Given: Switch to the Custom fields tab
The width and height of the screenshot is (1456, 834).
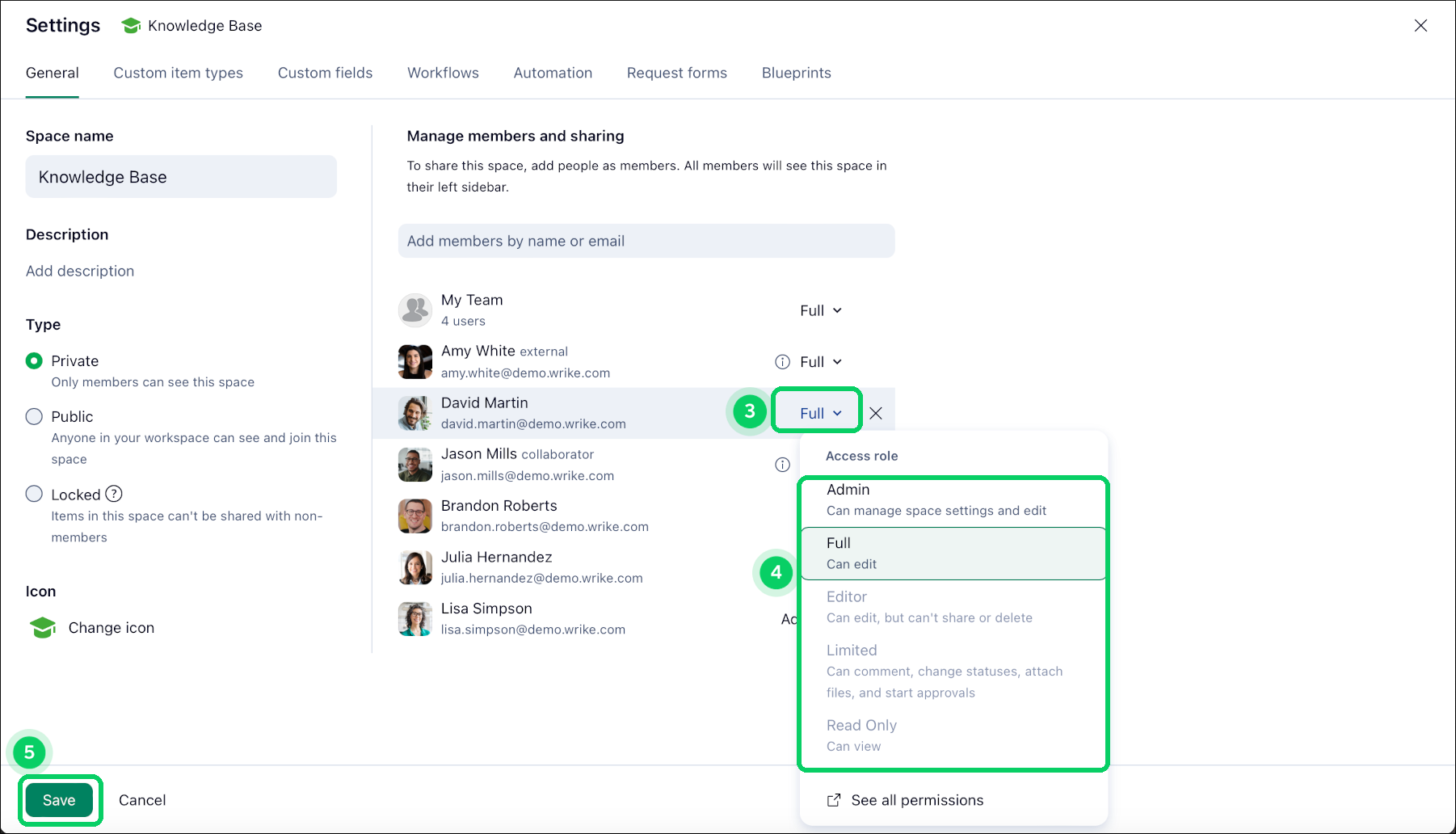Looking at the screenshot, I should point(325,73).
